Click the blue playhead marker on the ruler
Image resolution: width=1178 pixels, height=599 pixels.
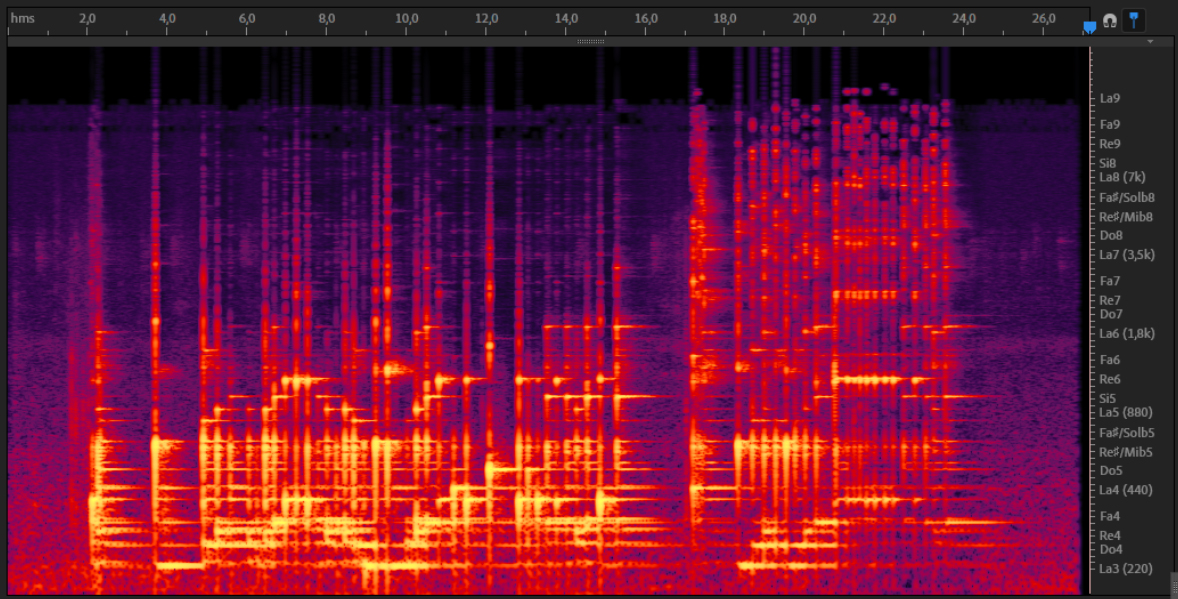point(1090,27)
